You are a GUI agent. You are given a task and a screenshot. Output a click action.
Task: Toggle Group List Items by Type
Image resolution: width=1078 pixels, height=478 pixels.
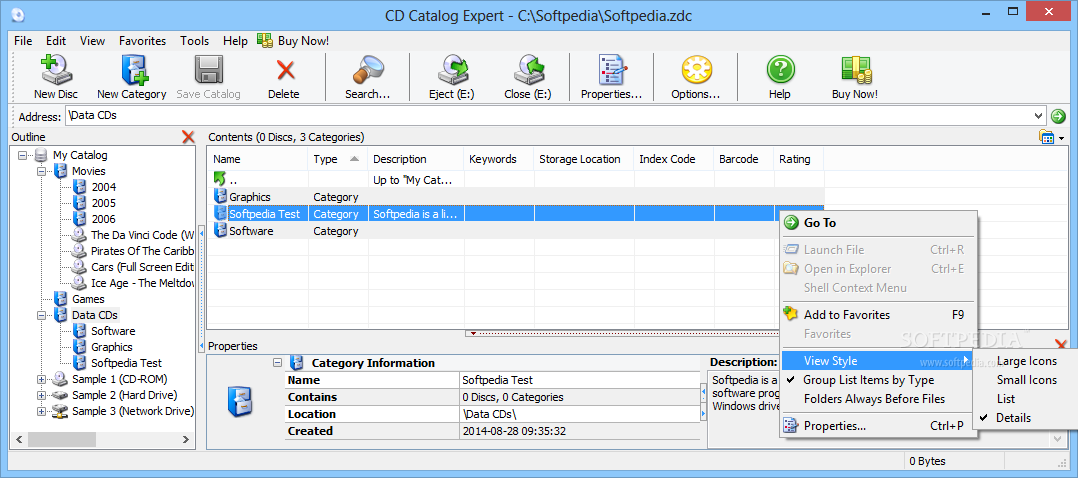pyautogui.click(x=869, y=380)
